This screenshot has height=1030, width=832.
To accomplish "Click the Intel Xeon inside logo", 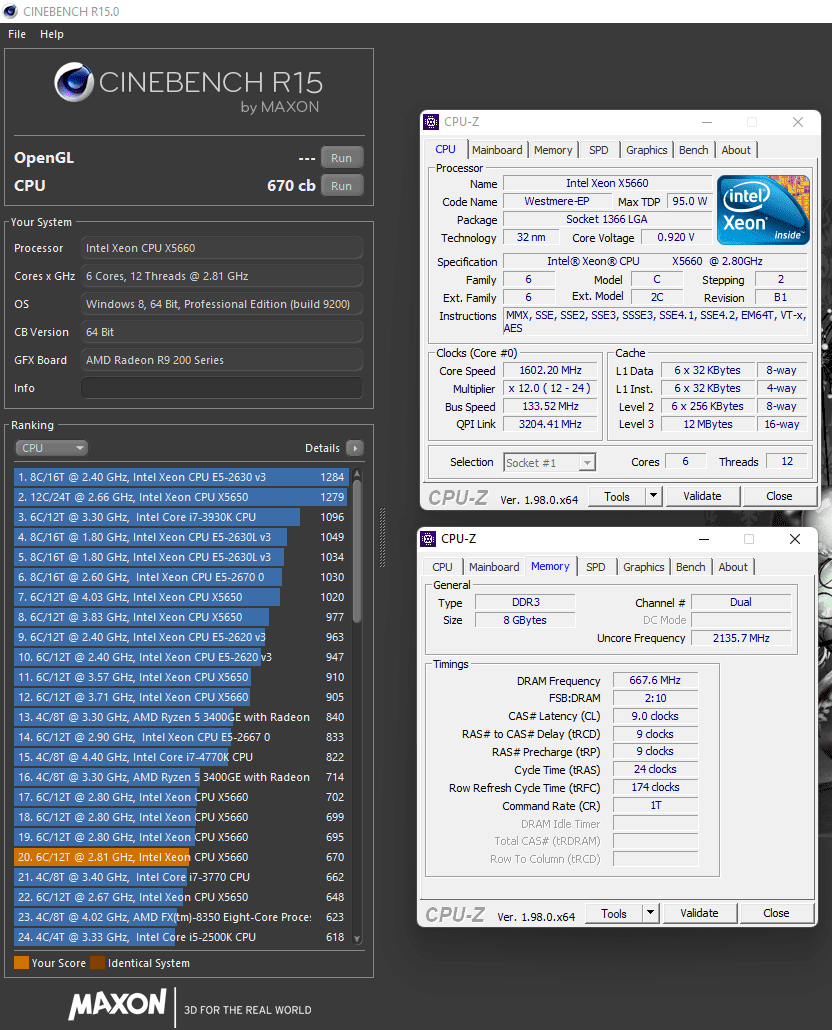I will (x=763, y=210).
